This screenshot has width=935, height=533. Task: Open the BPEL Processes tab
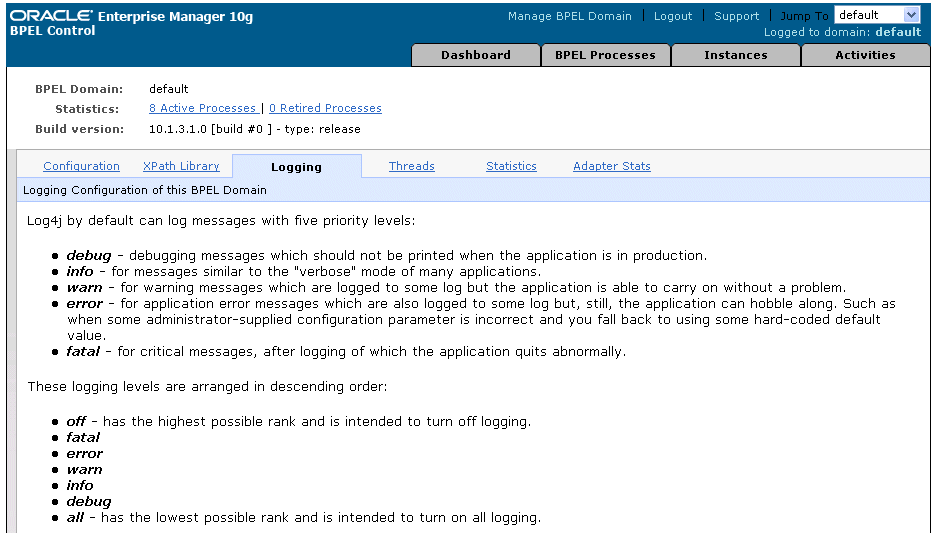(x=605, y=55)
